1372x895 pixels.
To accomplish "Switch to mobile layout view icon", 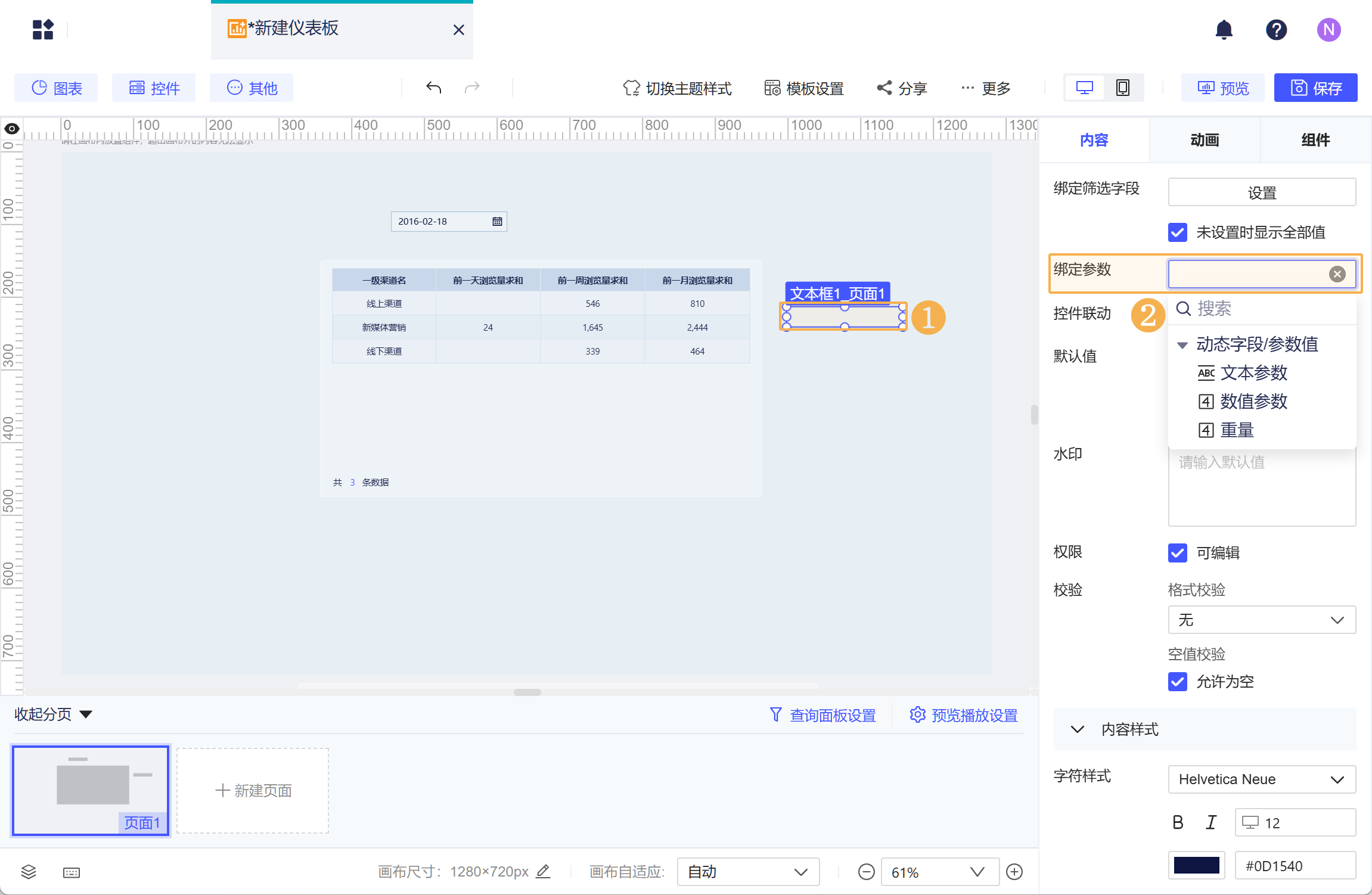I will [1122, 88].
